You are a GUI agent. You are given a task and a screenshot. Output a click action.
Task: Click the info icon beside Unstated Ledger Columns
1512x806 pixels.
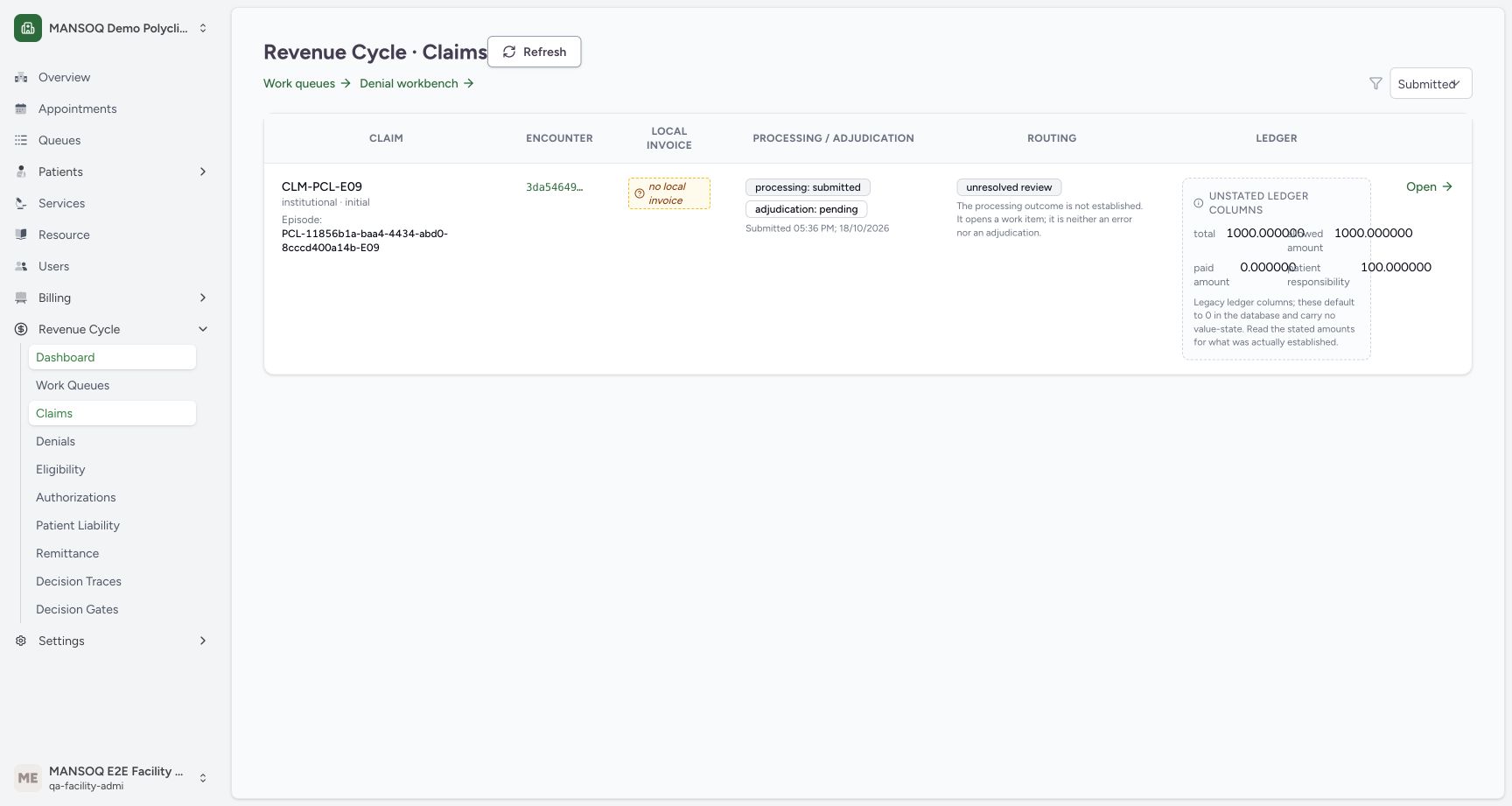pos(1199,203)
